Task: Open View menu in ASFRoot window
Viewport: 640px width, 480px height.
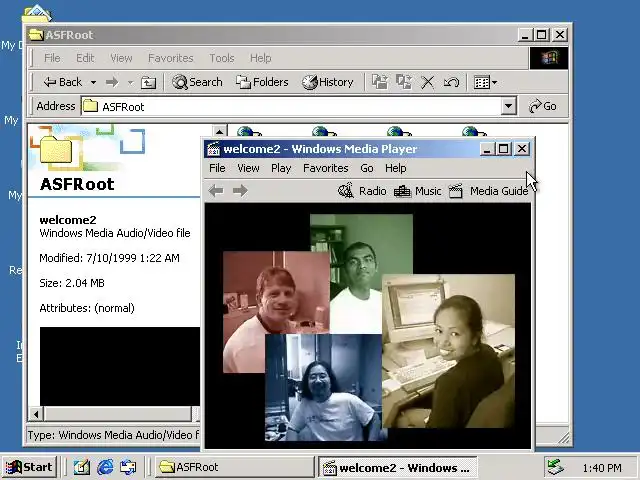Action: point(121,58)
